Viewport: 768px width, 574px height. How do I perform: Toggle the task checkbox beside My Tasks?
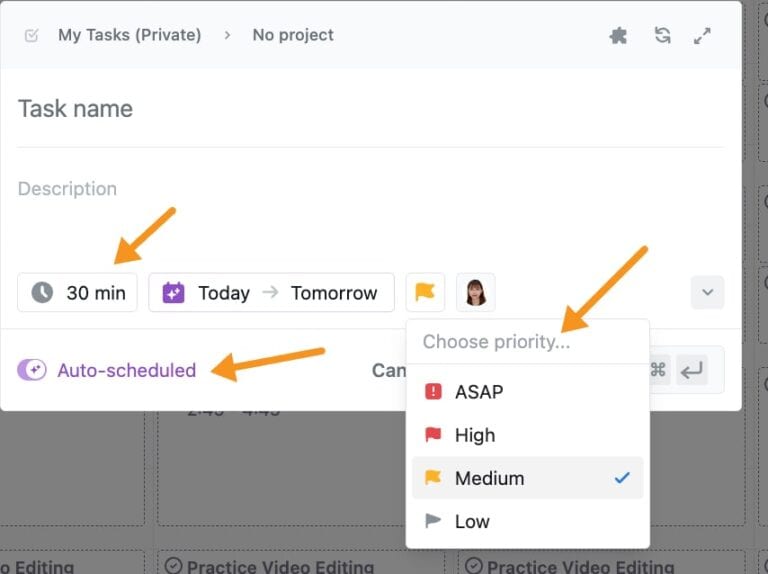[x=32, y=35]
